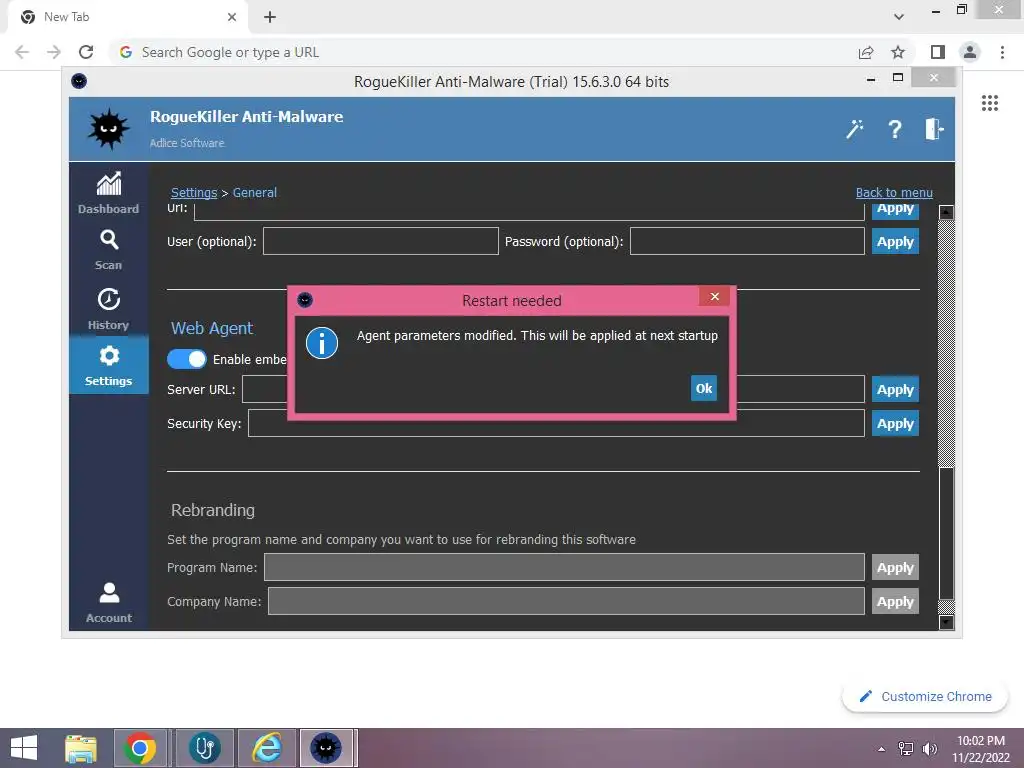
Task: Click into the Security Key field
Action: (556, 423)
